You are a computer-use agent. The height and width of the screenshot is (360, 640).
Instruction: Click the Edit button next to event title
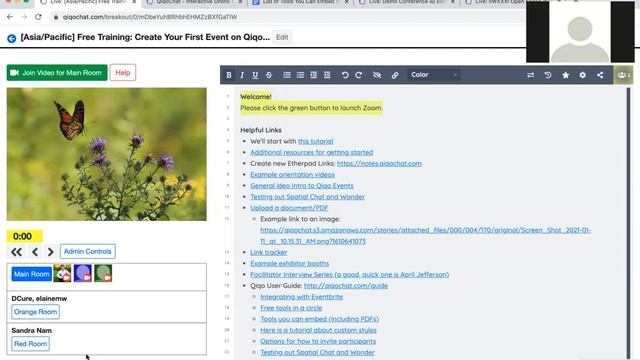tap(282, 37)
